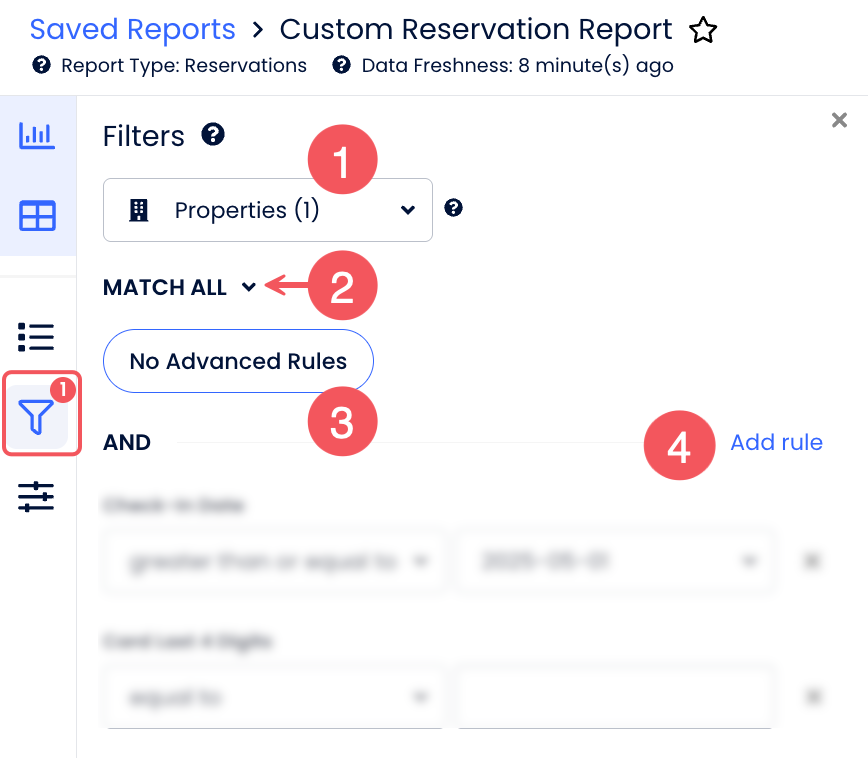Image resolution: width=868 pixels, height=758 pixels.
Task: Open the Check-In Date value dropdown
Action: 615,562
